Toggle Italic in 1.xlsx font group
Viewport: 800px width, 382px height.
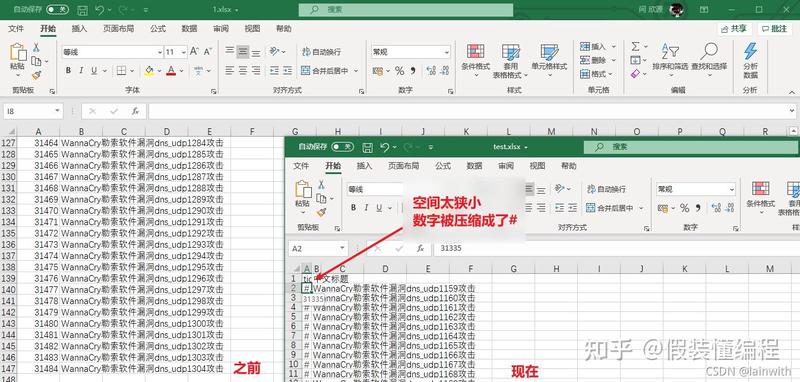pos(81,71)
